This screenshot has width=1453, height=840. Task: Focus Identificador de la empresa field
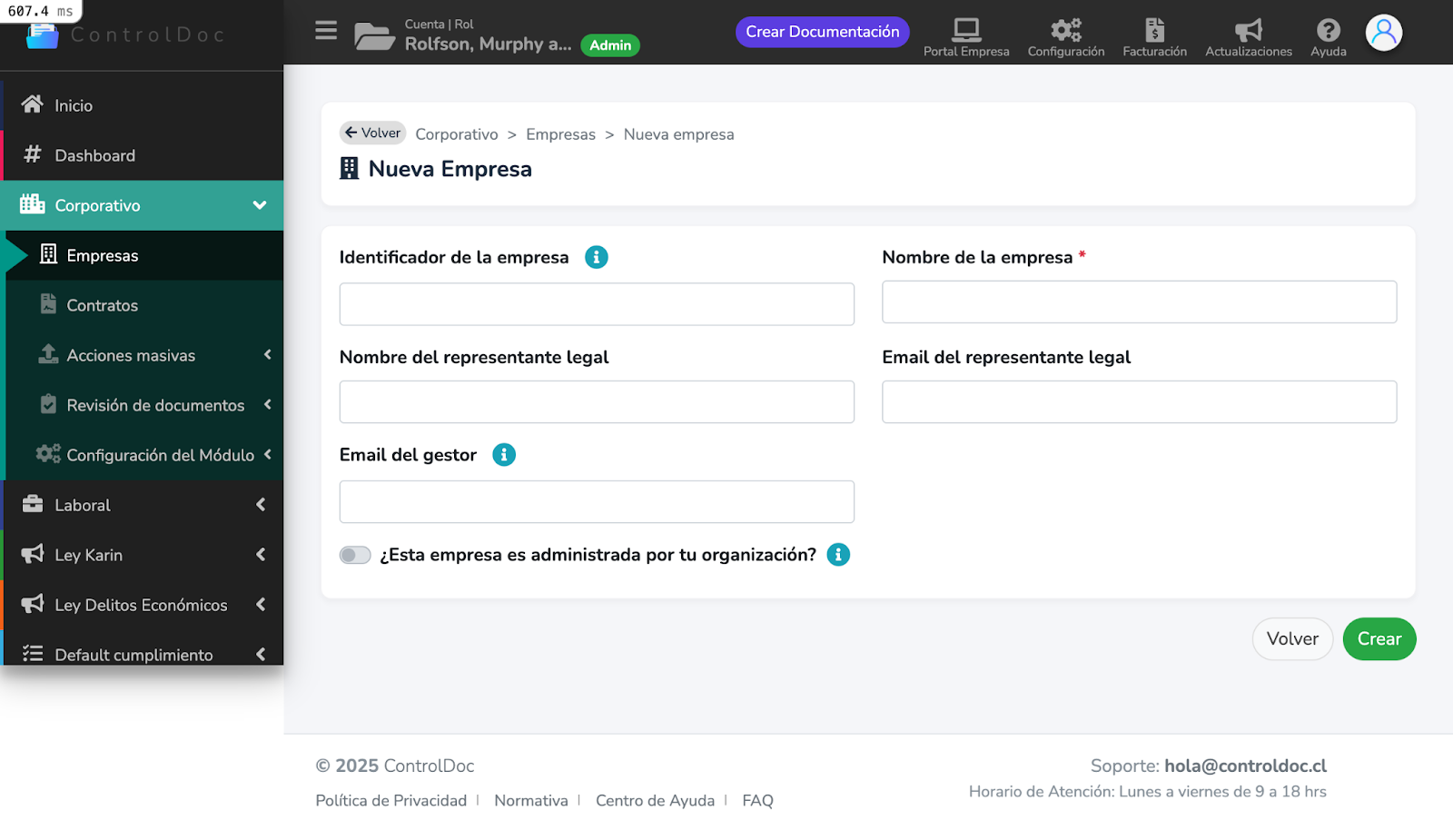tap(597, 304)
